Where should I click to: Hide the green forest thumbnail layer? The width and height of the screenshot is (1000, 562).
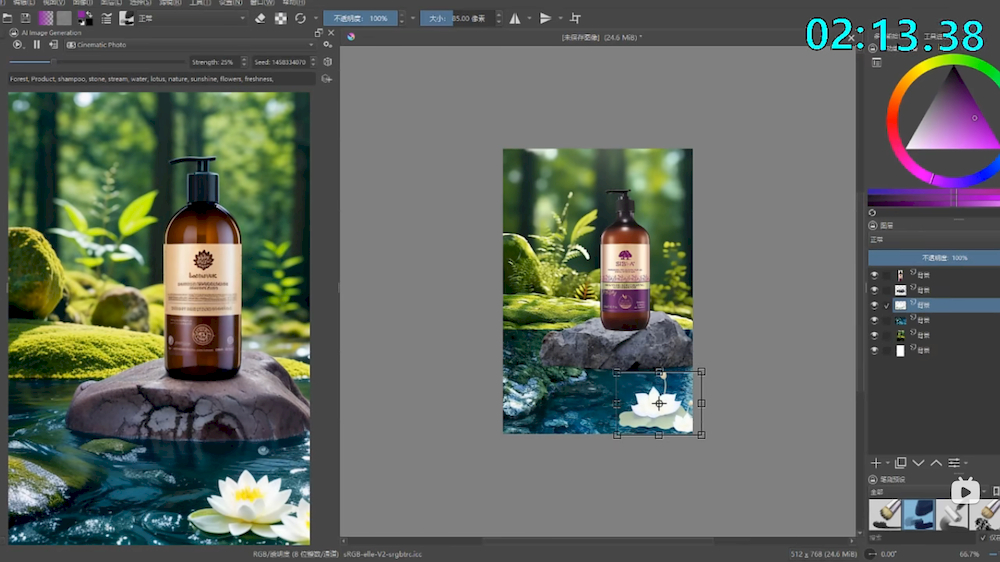874,336
